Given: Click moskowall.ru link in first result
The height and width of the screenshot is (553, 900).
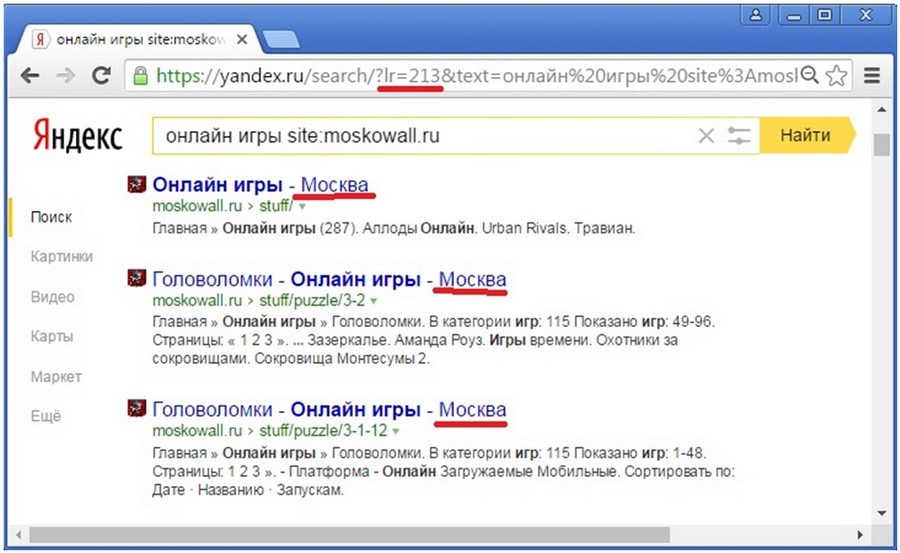Looking at the screenshot, I should click(197, 206).
